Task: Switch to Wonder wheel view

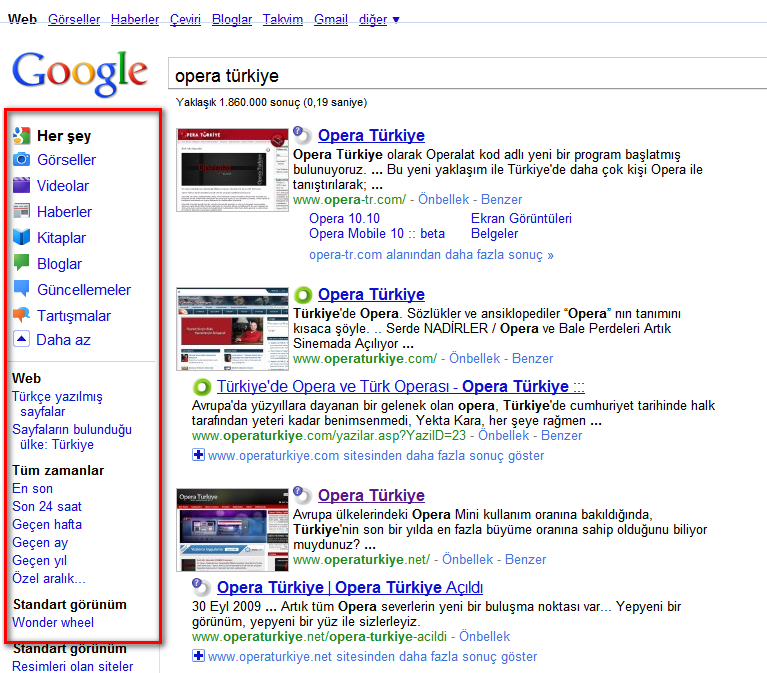Action: click(x=53, y=622)
